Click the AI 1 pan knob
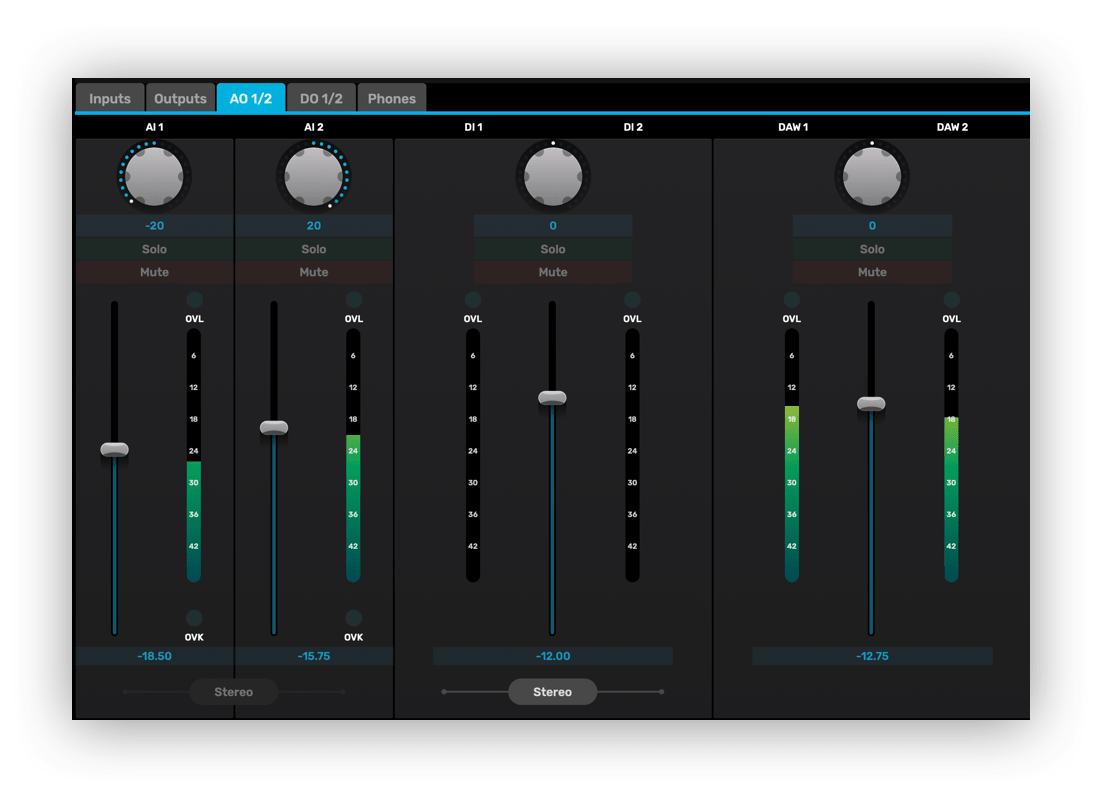Viewport: 1100px width, 790px height. 154,175
